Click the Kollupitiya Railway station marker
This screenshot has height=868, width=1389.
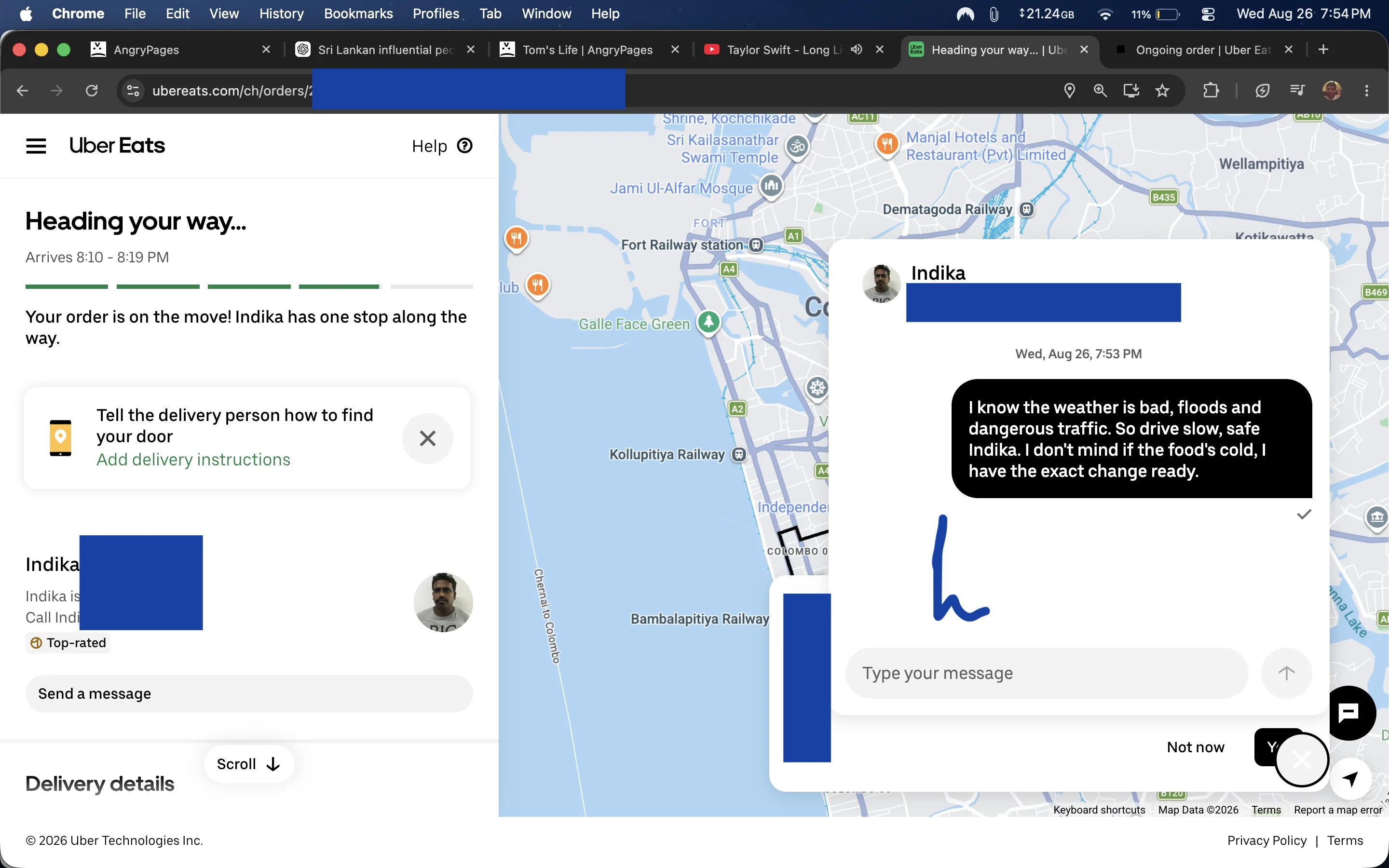739,455
